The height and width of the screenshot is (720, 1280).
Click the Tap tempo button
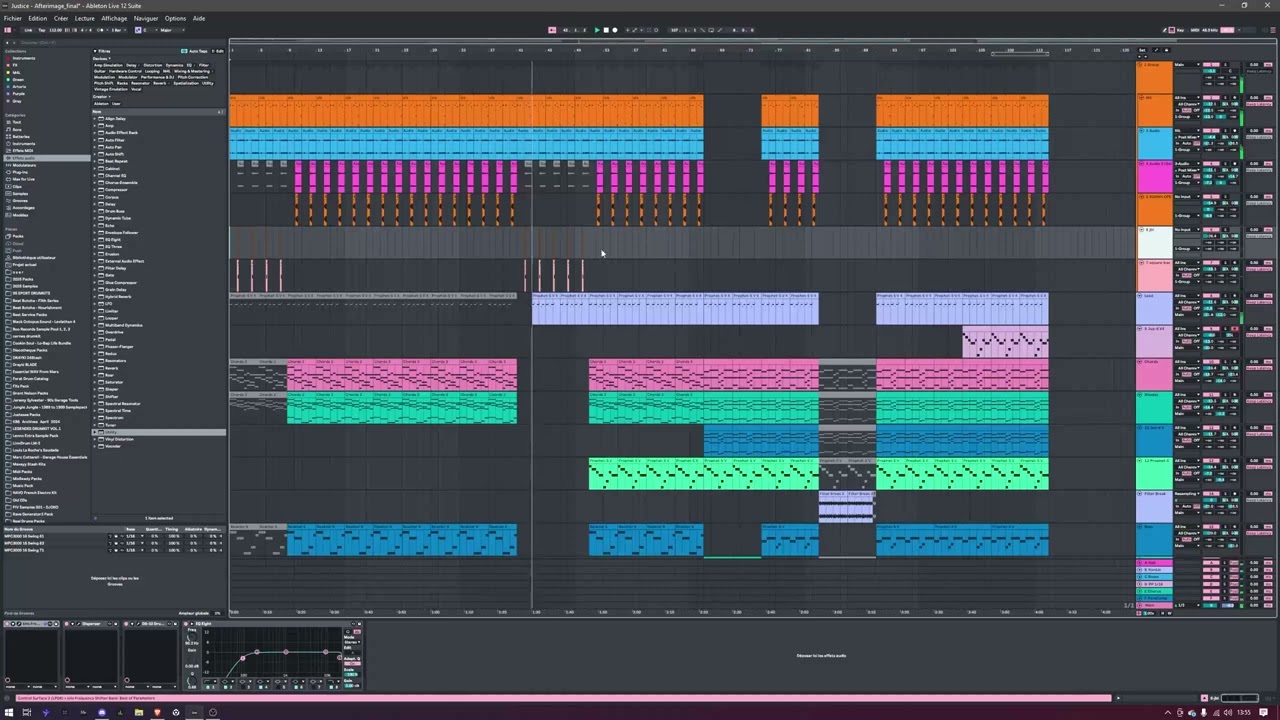42,30
